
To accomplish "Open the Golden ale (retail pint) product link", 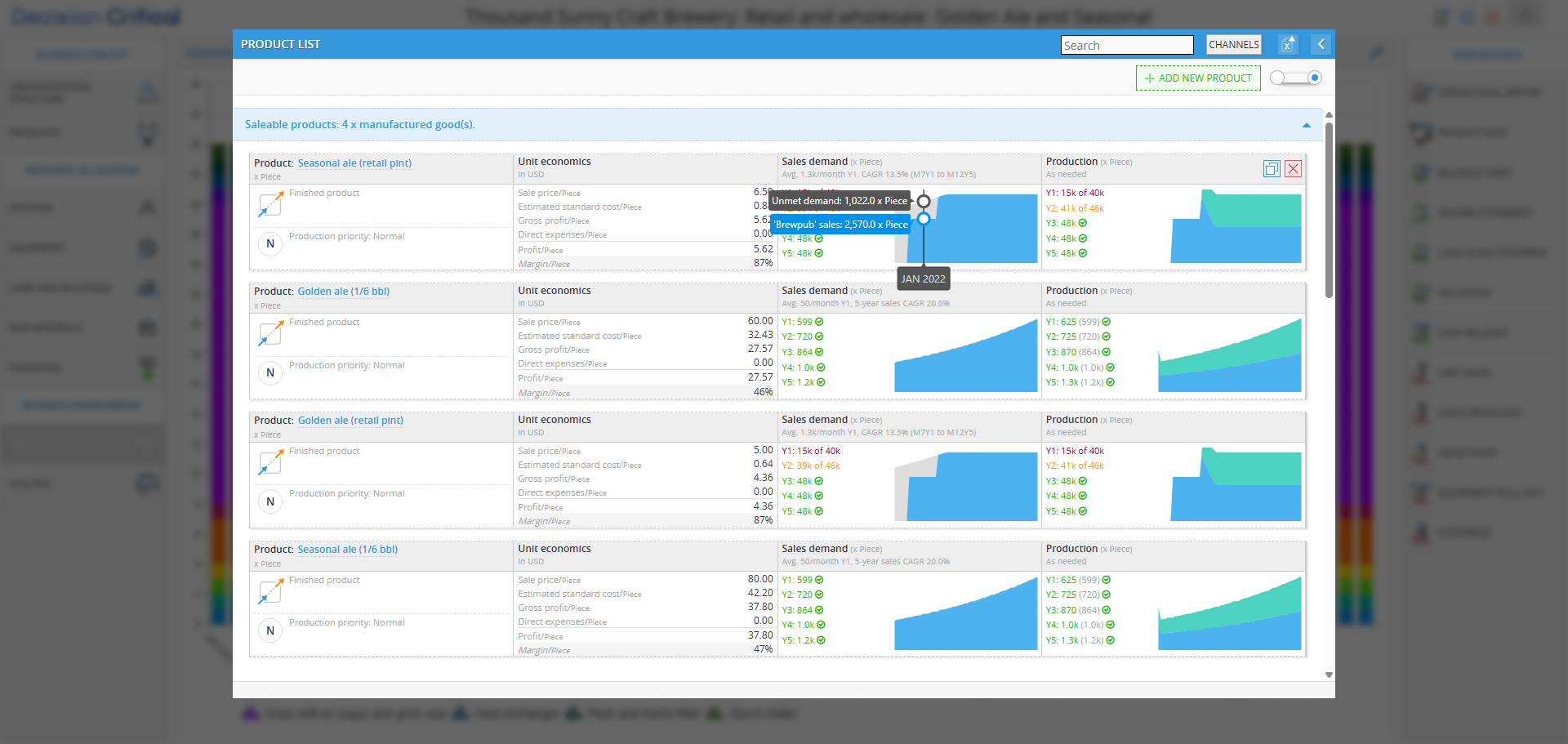I will coord(350,421).
